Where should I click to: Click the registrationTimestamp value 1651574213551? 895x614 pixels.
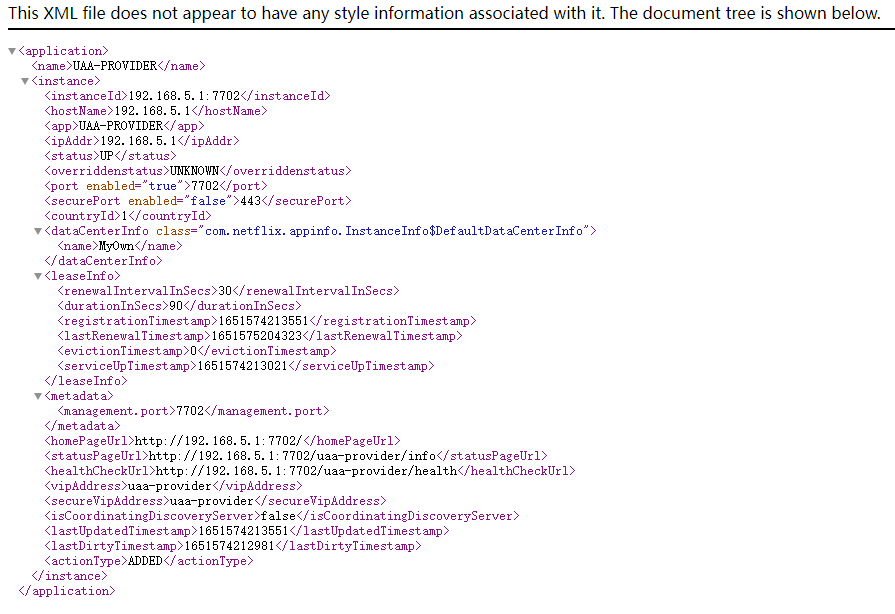[263, 321]
